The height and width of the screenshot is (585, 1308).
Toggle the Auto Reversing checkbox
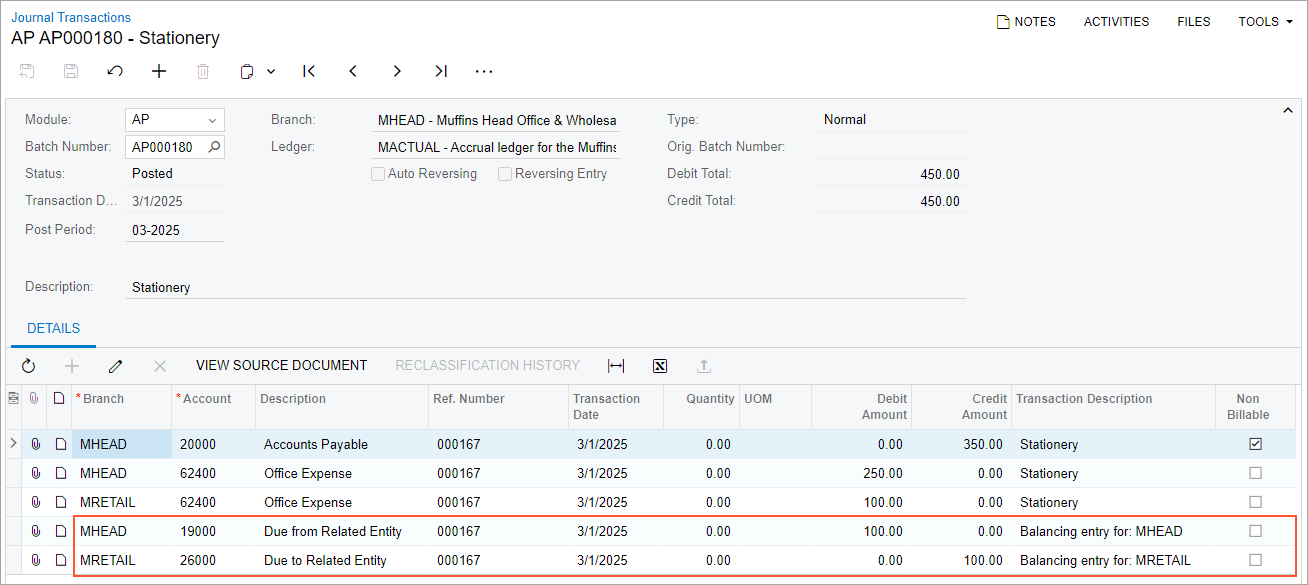click(378, 174)
